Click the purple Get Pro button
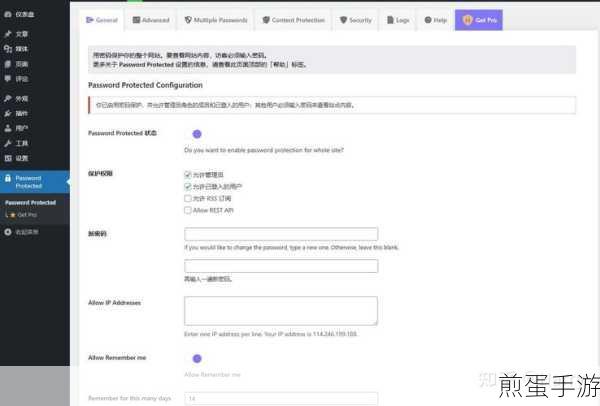 tap(479, 20)
